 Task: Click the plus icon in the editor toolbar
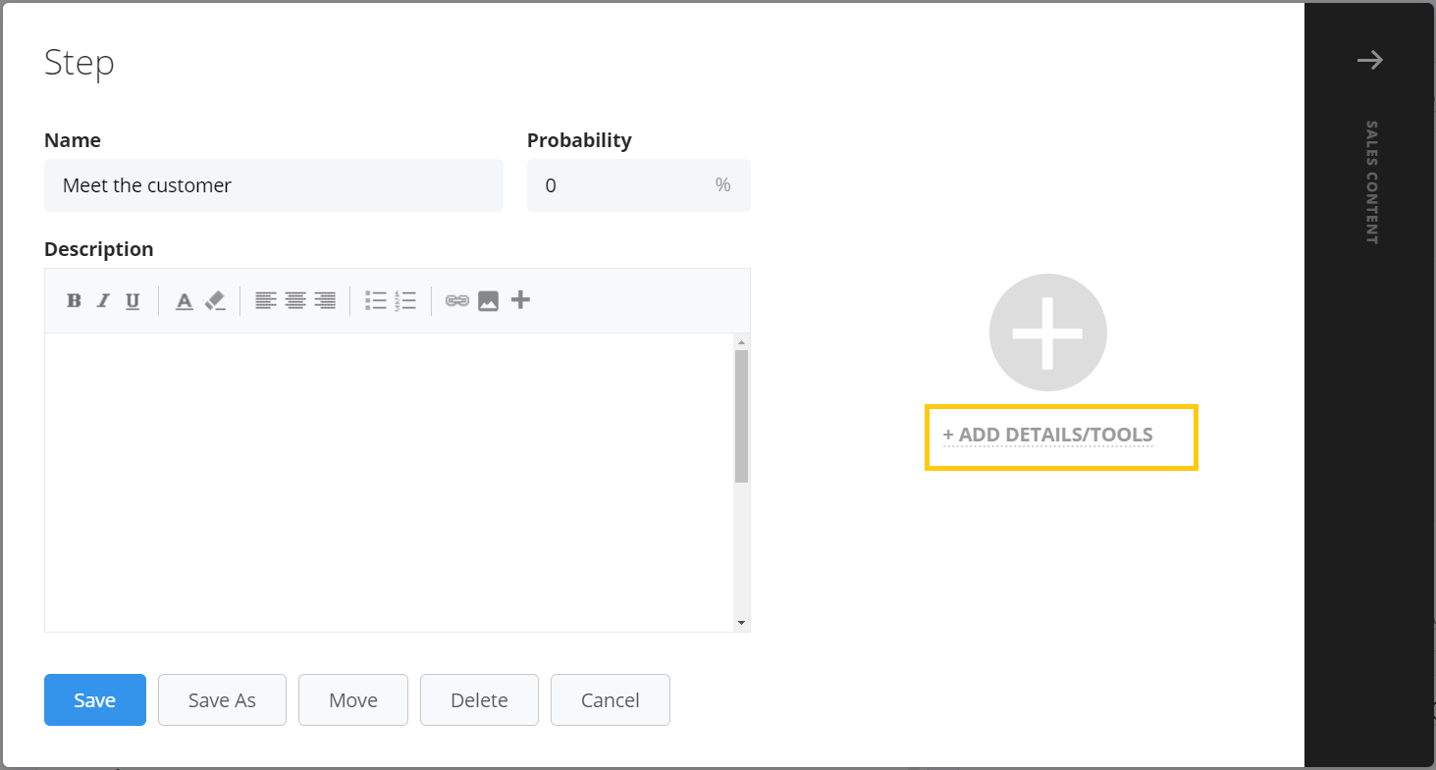point(520,299)
